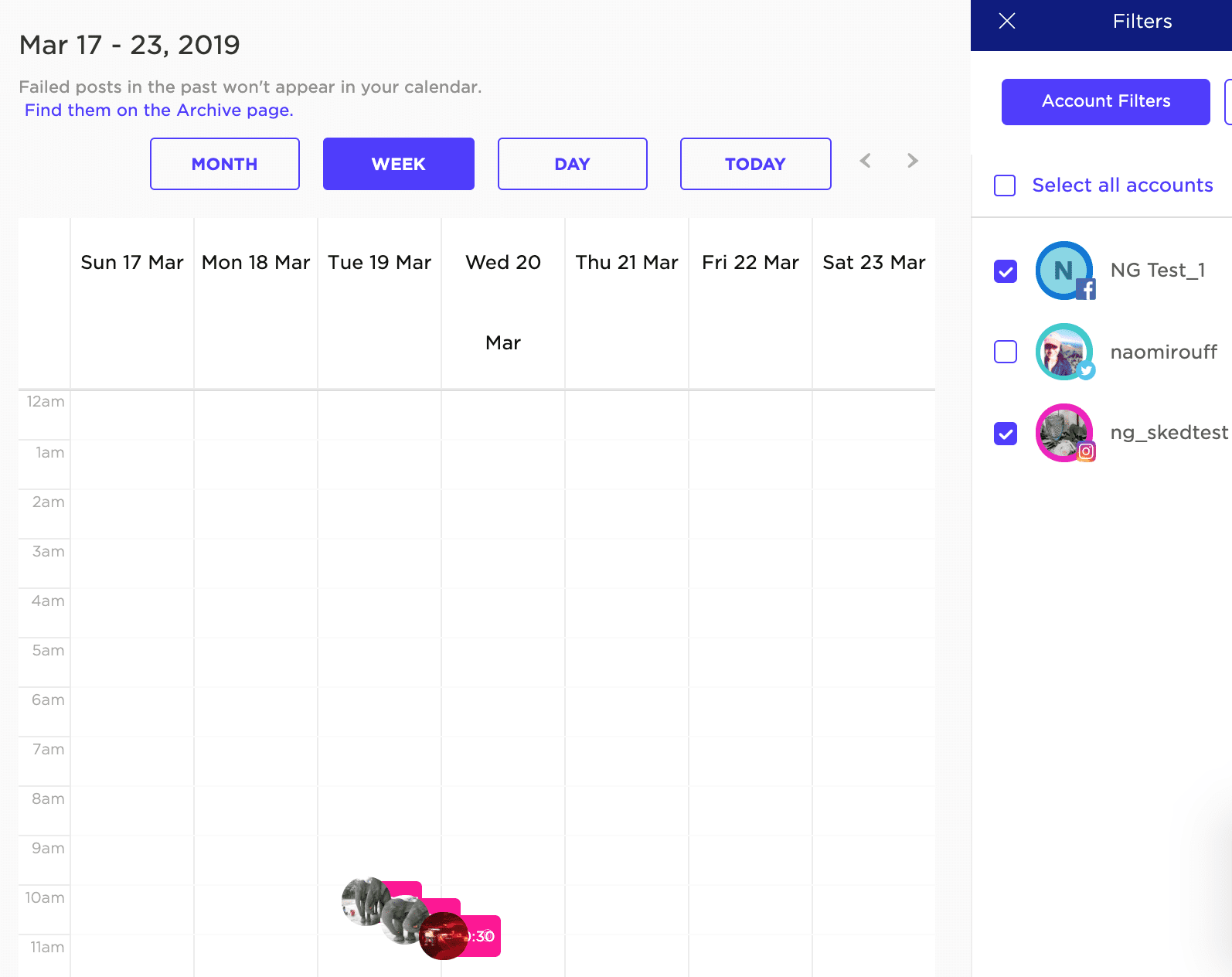Open Find them on the Archive page link

(x=159, y=111)
